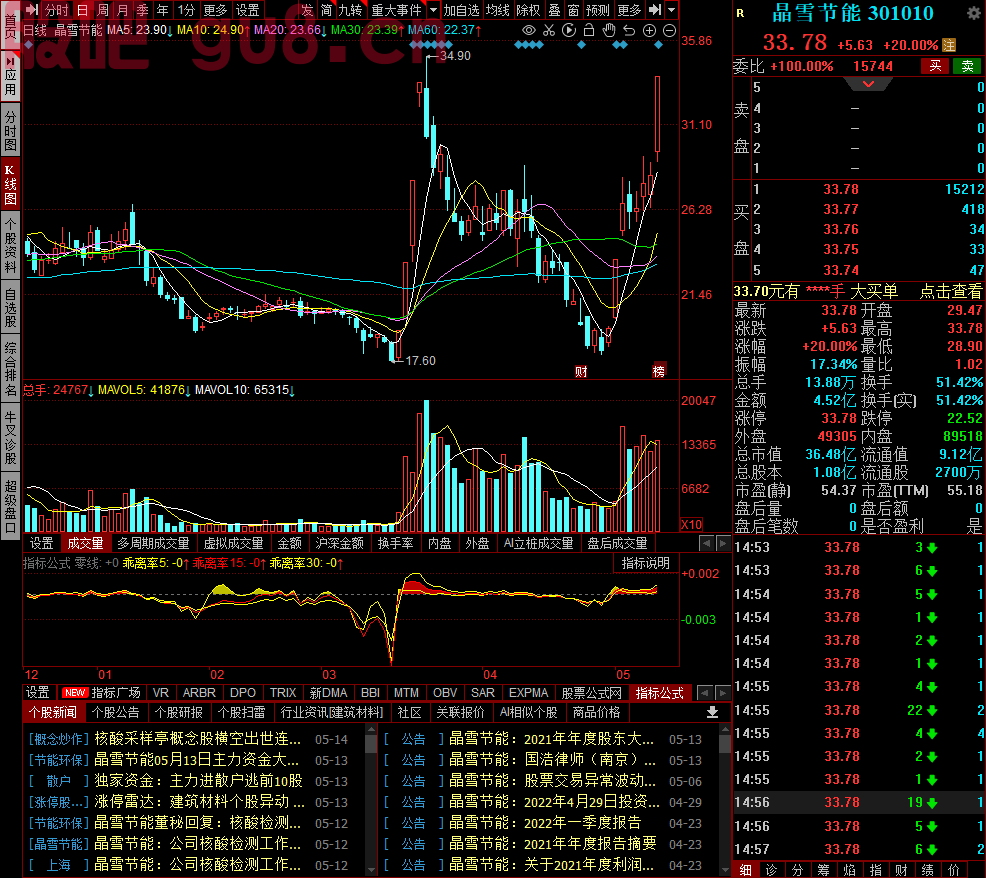The height and width of the screenshot is (878, 986).
Task: Open chart 设置 in top toolbar
Action: (247, 10)
